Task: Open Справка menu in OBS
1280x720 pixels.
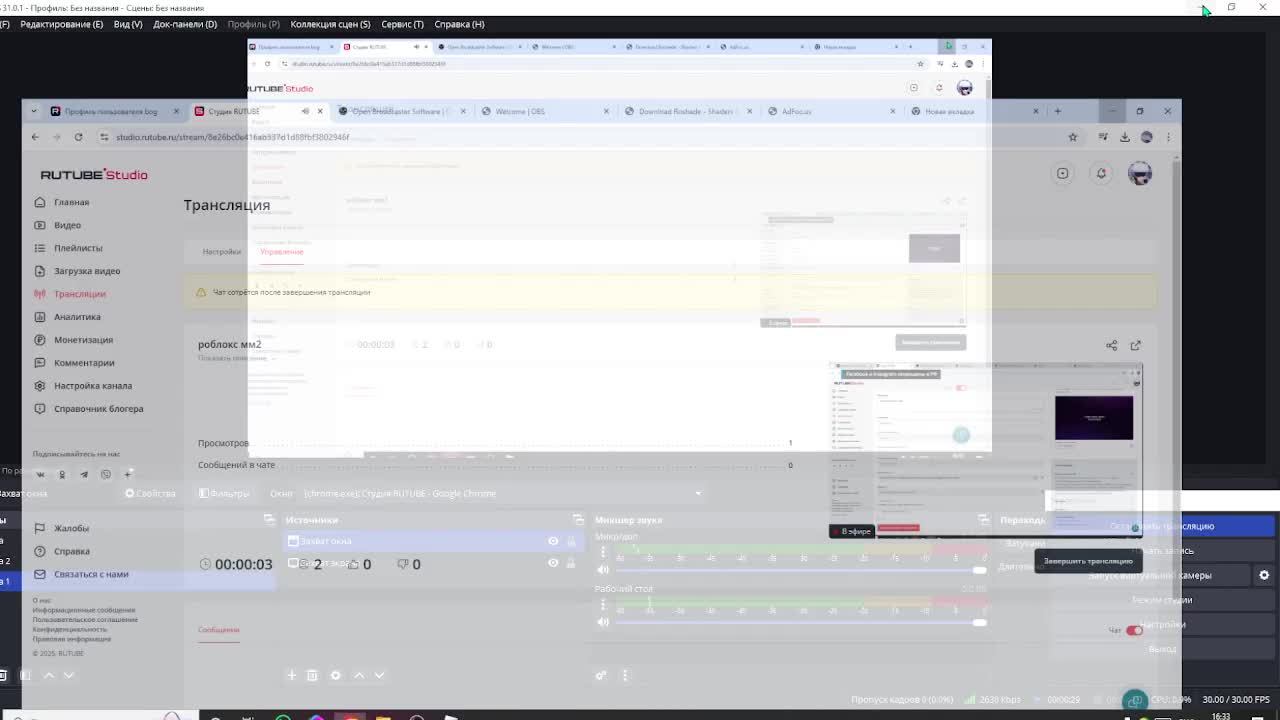Action: click(459, 24)
